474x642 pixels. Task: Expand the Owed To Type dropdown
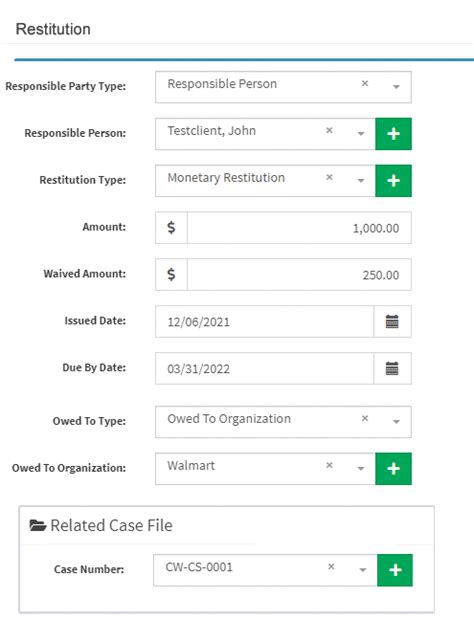[396, 422]
